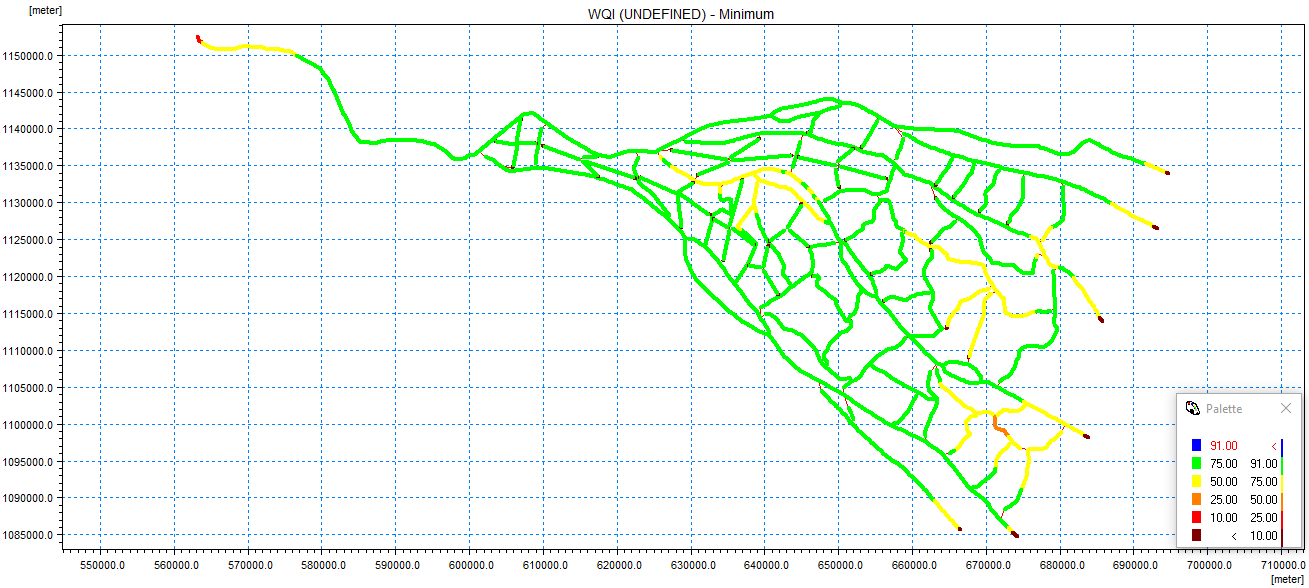Pick the yellow 50.00–75.00 swatch
The image size is (1309, 588).
1196,482
